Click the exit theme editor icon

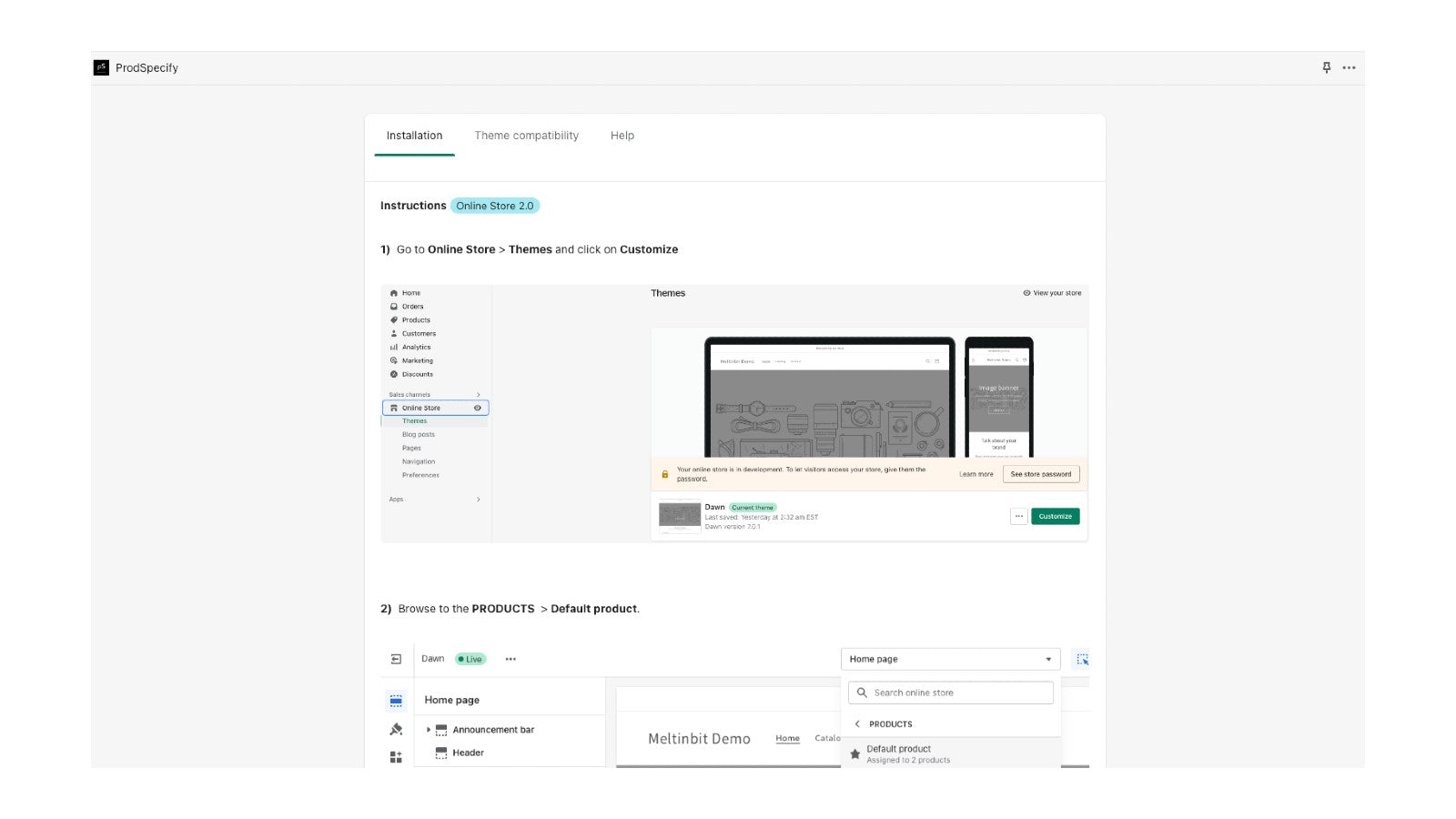coord(396,658)
